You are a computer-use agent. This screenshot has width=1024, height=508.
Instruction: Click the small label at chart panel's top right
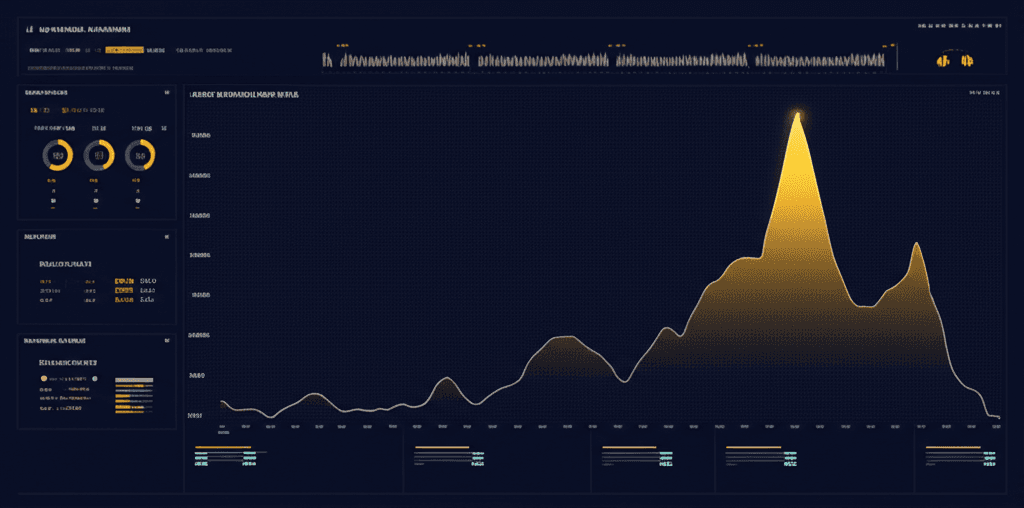pyautogui.click(x=985, y=93)
